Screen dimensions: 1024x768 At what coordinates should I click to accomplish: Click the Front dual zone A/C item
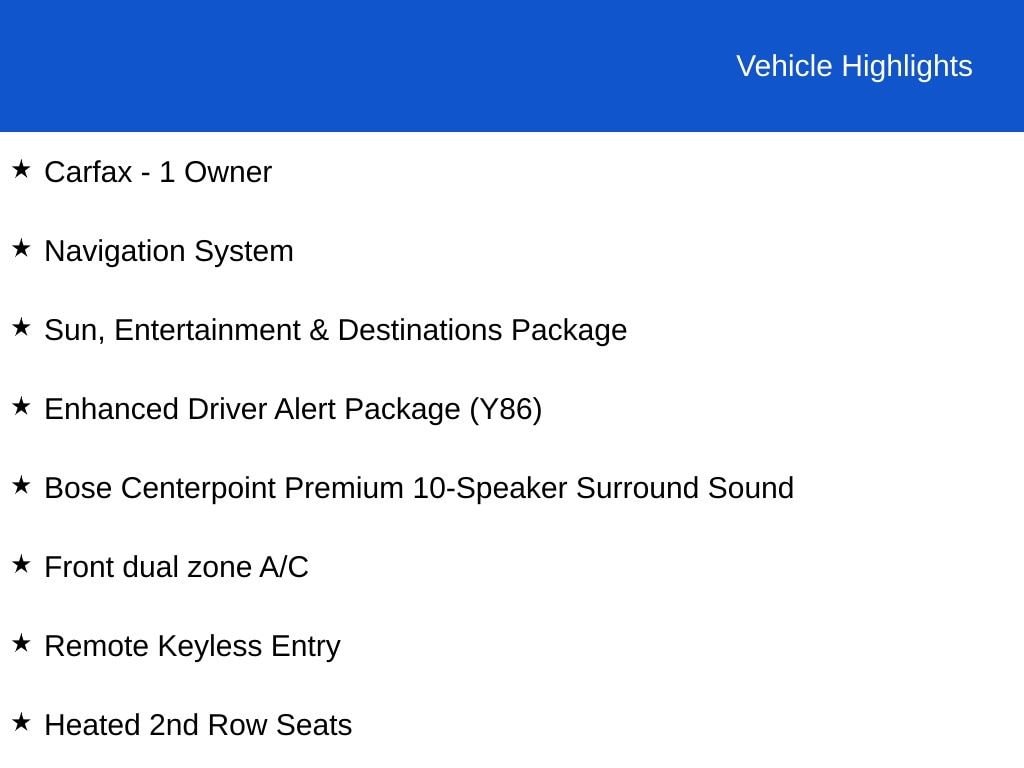176,567
